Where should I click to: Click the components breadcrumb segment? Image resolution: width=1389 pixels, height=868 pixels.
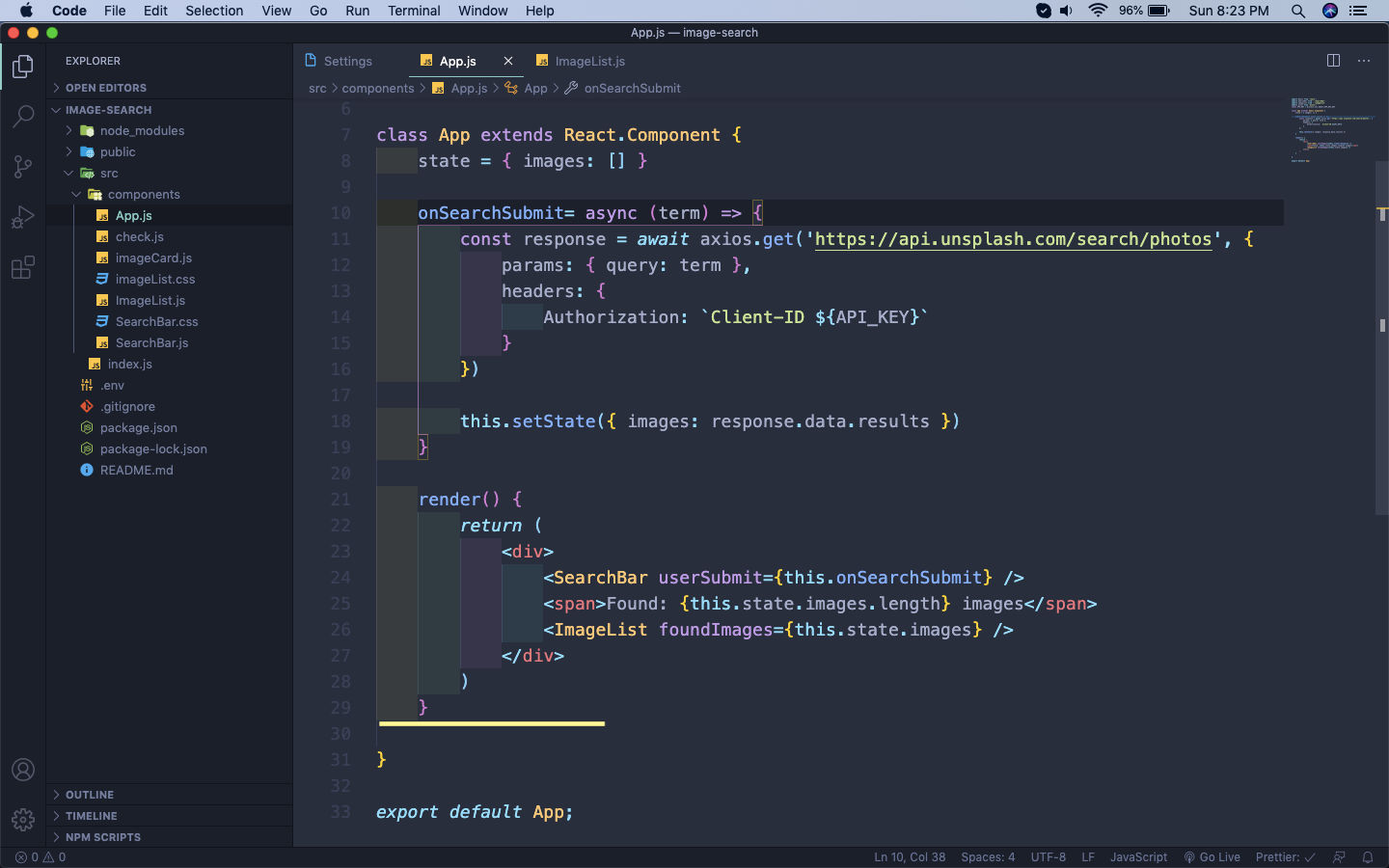pyautogui.click(x=378, y=88)
